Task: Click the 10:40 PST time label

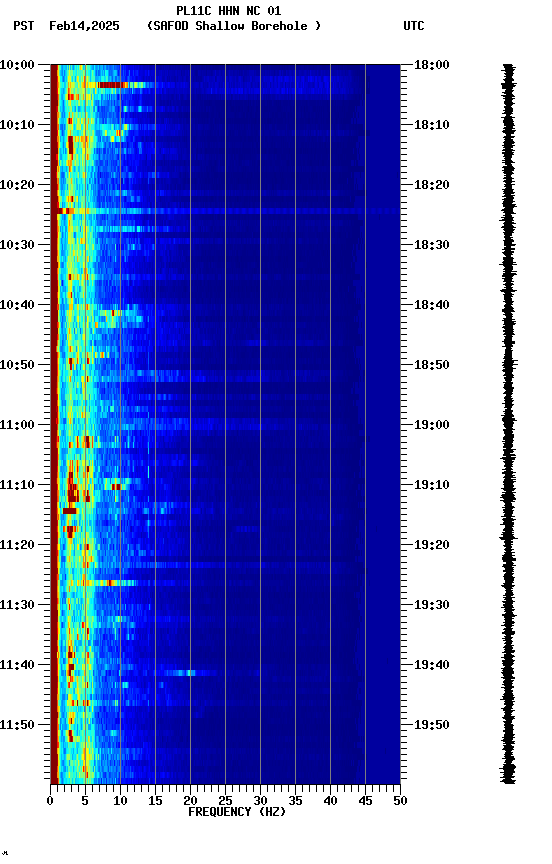Action: click(17, 305)
